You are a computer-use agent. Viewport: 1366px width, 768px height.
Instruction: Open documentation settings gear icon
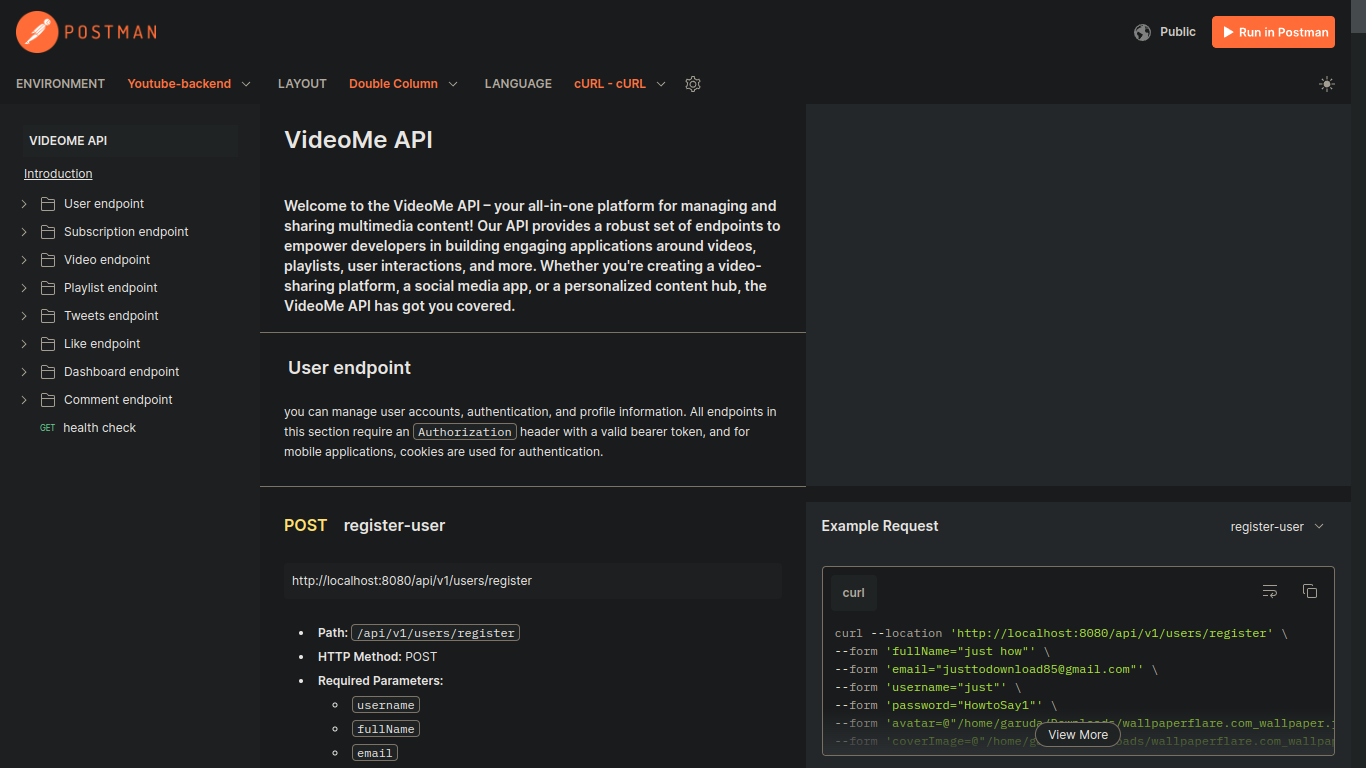[693, 84]
